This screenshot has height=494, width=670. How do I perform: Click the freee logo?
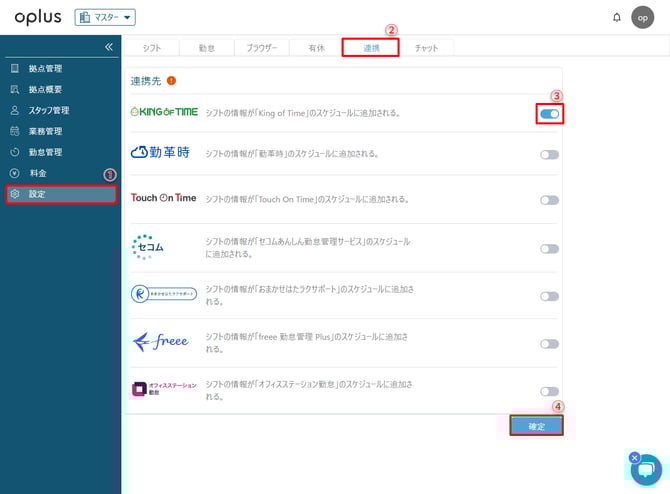[160, 343]
